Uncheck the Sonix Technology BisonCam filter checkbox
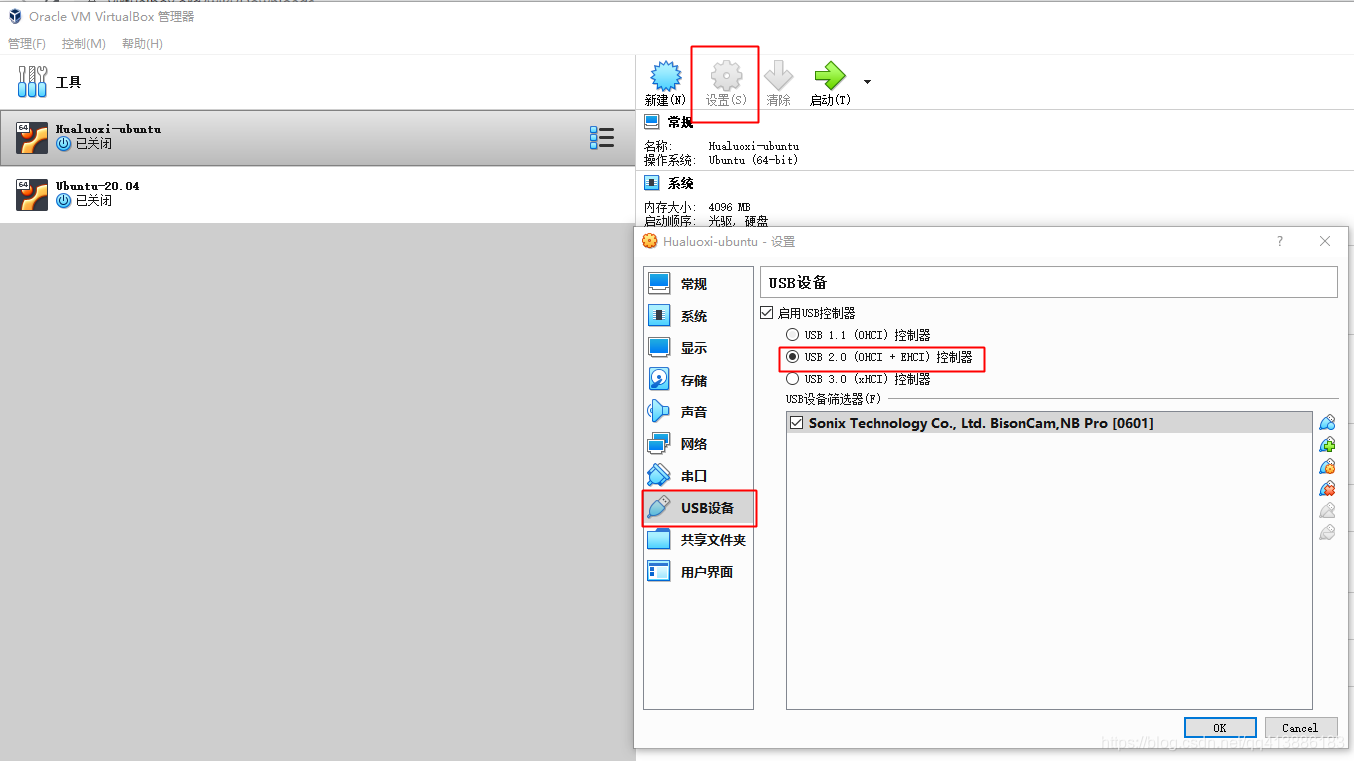The height and width of the screenshot is (761, 1354). [796, 423]
